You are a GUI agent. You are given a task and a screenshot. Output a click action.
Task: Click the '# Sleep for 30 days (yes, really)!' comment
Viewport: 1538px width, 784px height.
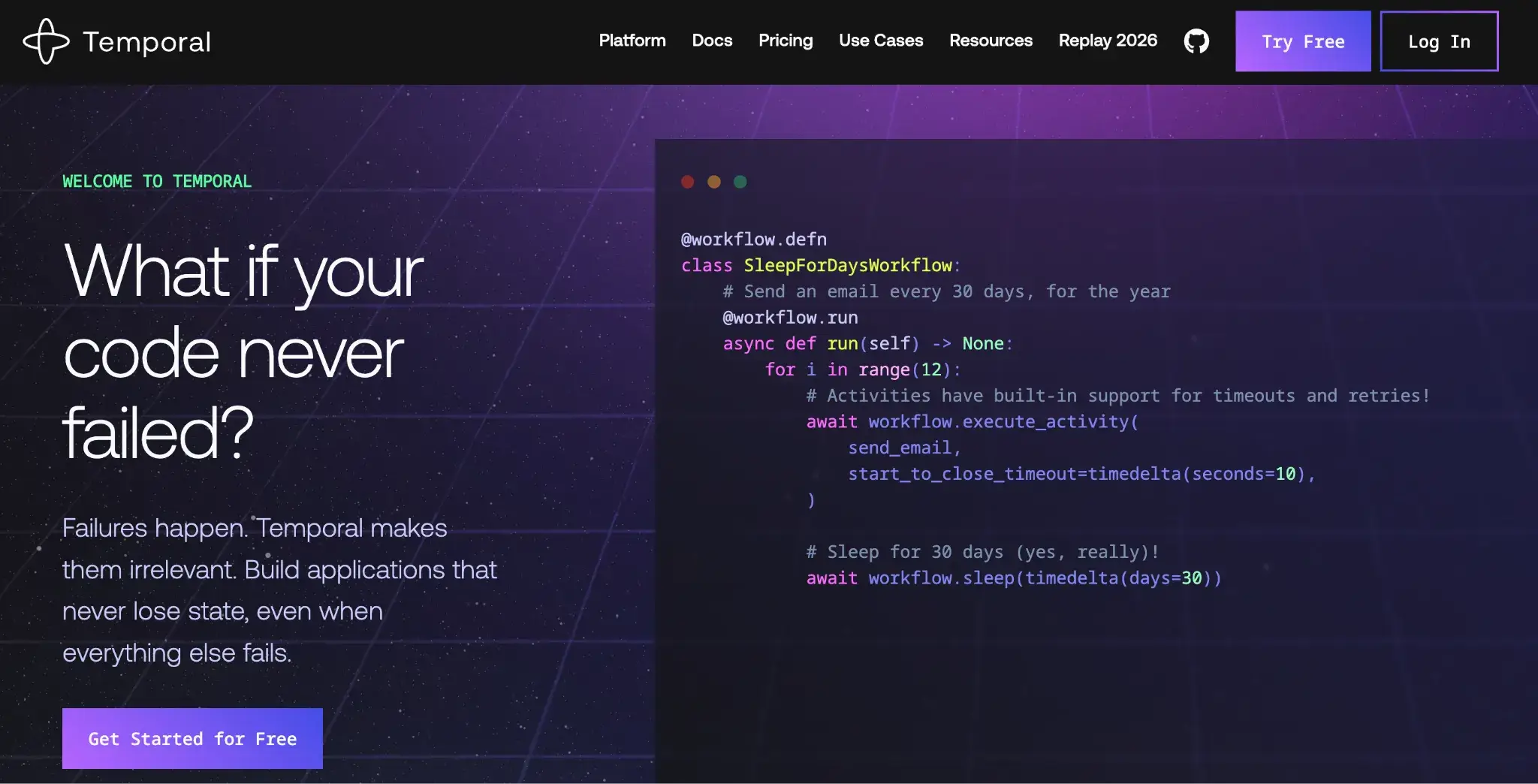(983, 552)
